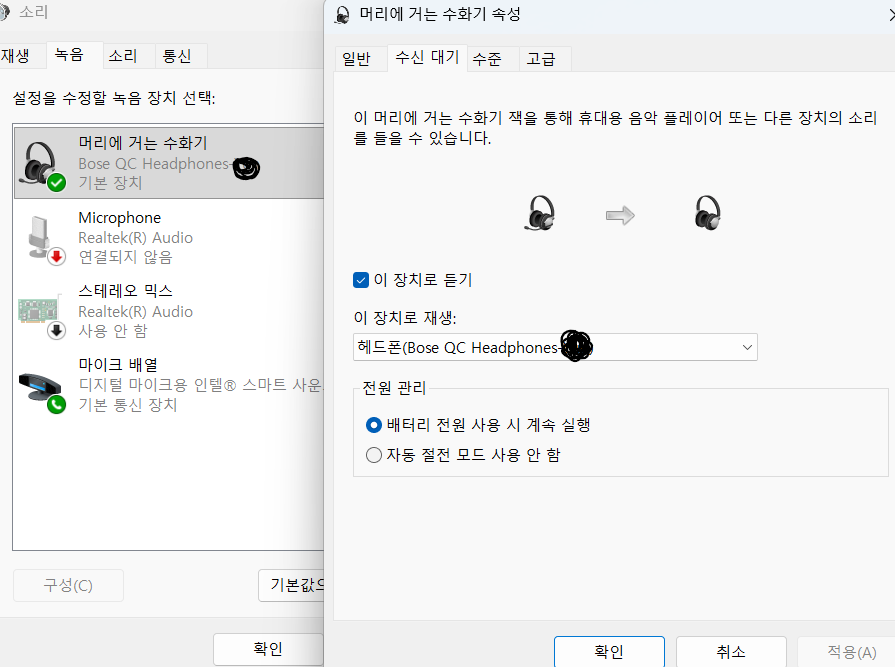895x667 pixels.
Task: Open the 이 장치로 재생 dropdown list
Action: [555, 347]
